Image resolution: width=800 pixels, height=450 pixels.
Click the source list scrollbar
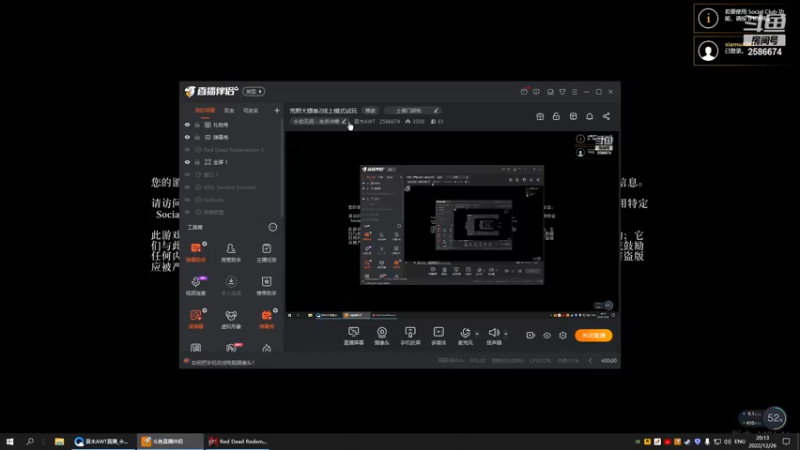(282, 168)
